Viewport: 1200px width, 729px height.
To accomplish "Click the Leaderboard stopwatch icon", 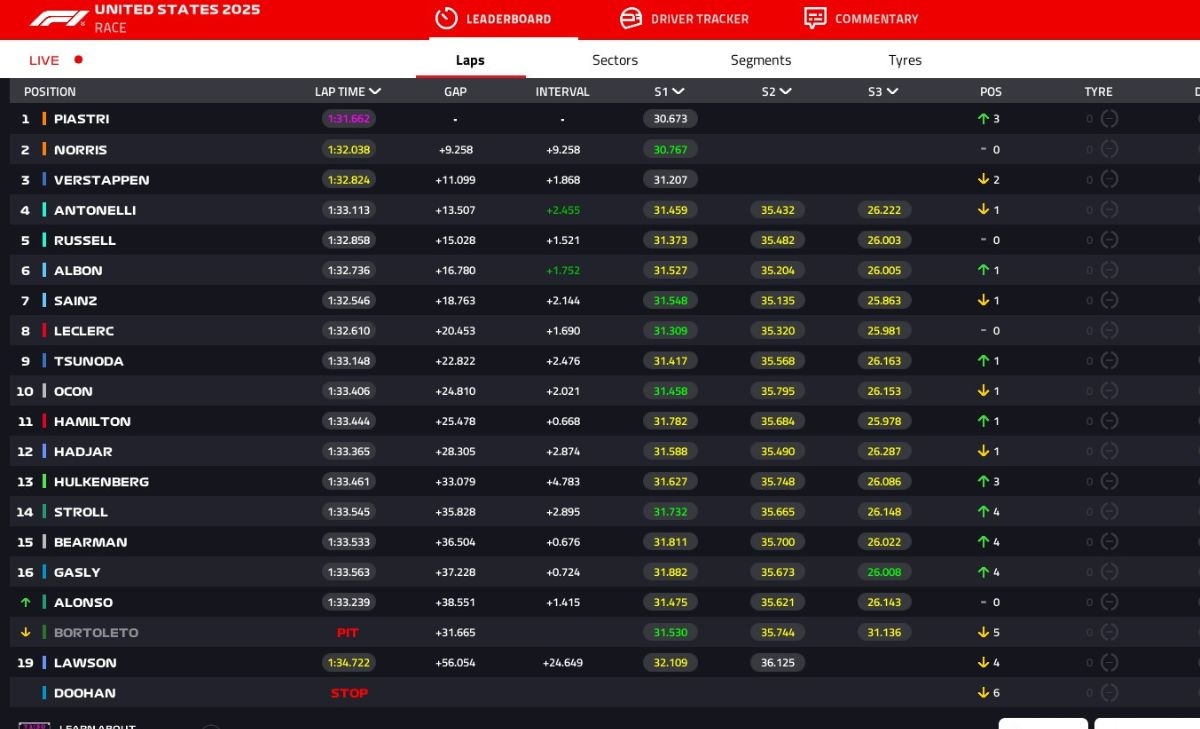I will pos(447,19).
